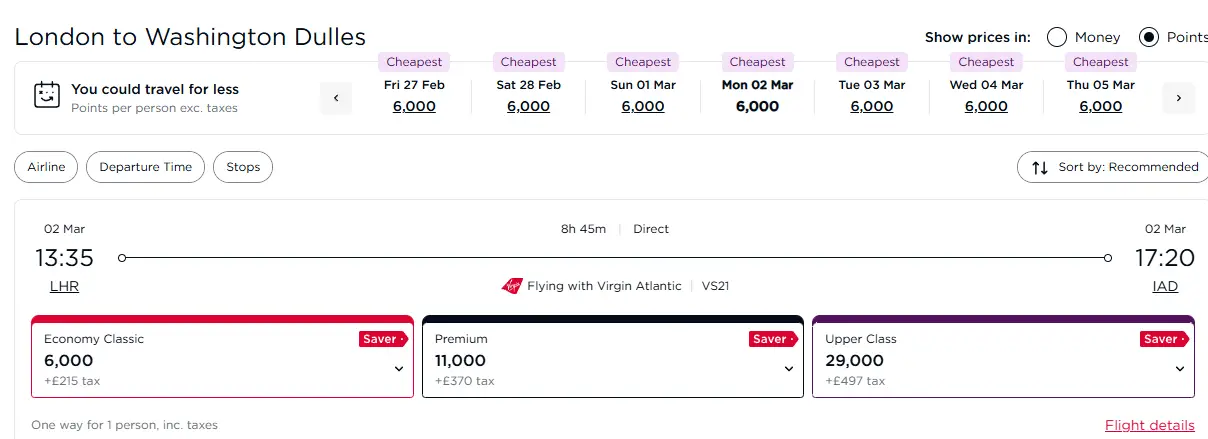Click the calendar smiley icon

pyautogui.click(x=47, y=96)
